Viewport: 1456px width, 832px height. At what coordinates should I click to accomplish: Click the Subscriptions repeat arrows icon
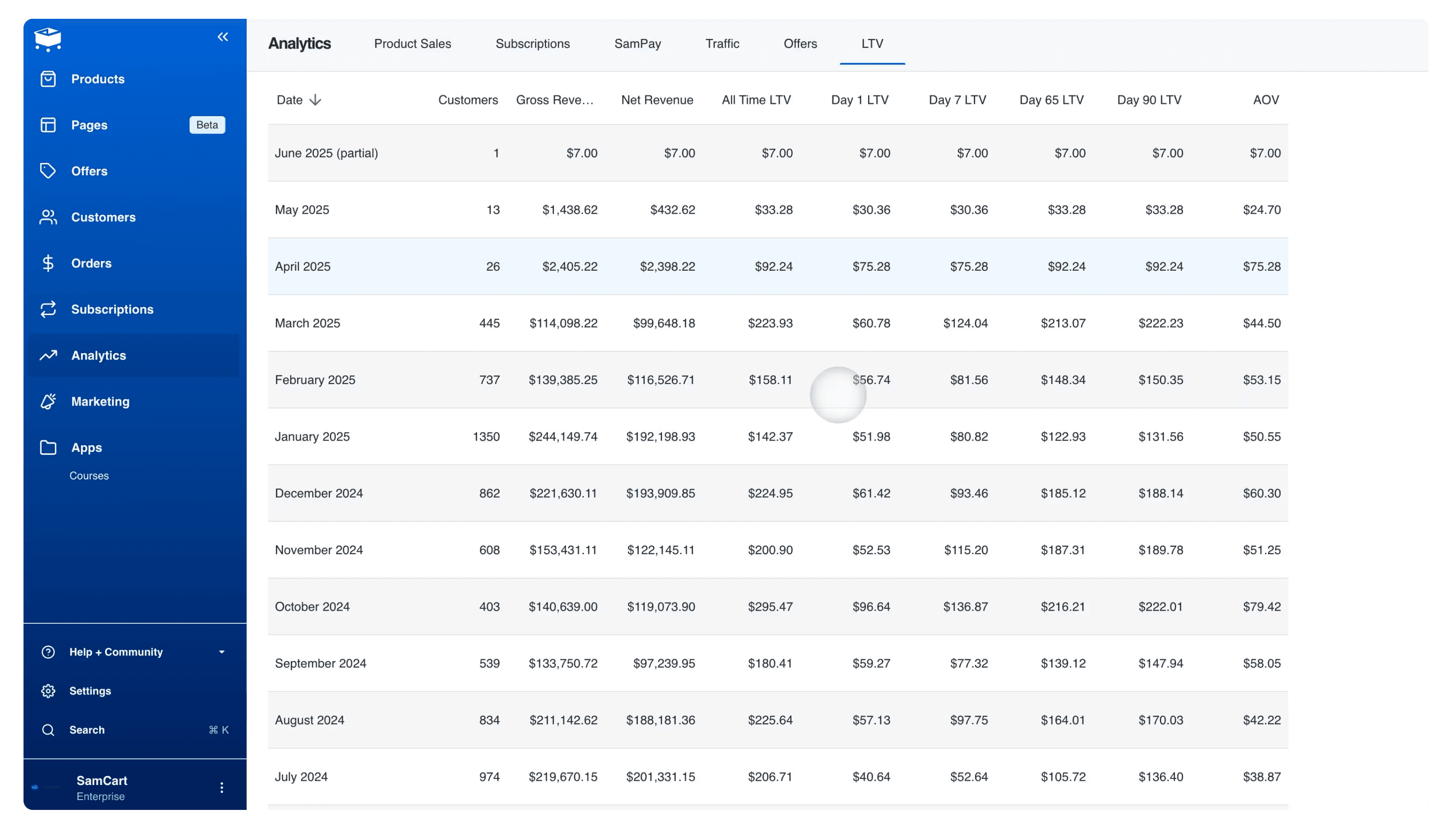[x=48, y=309]
